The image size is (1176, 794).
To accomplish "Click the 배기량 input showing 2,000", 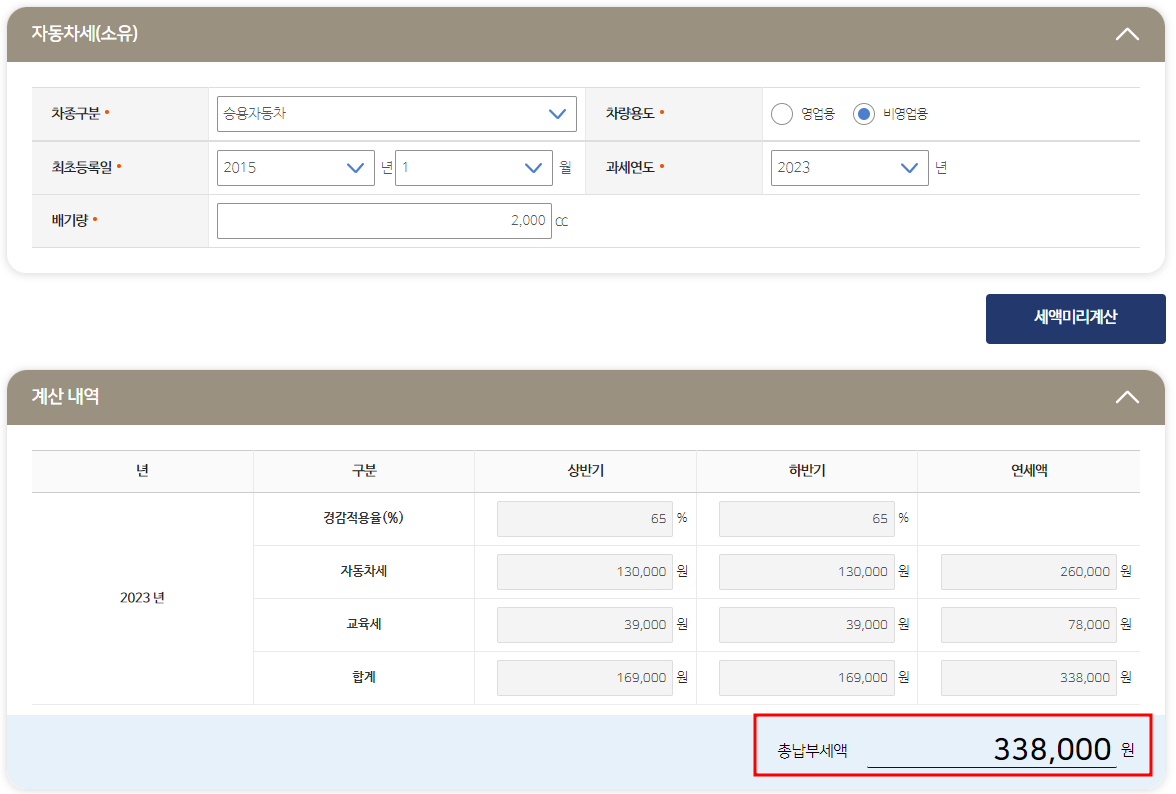I will [384, 220].
